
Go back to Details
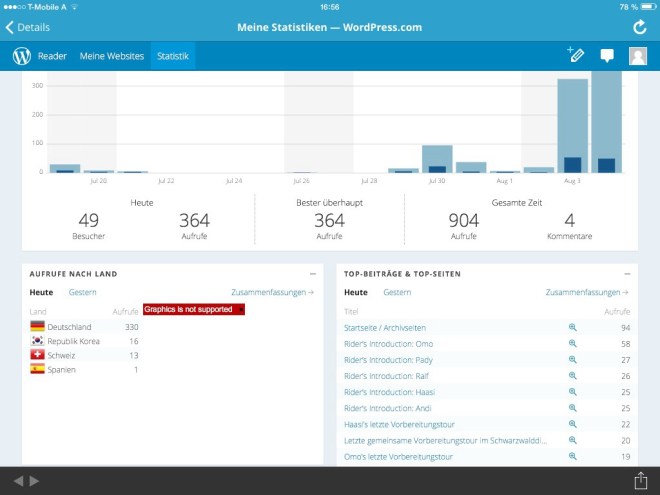coord(28,27)
